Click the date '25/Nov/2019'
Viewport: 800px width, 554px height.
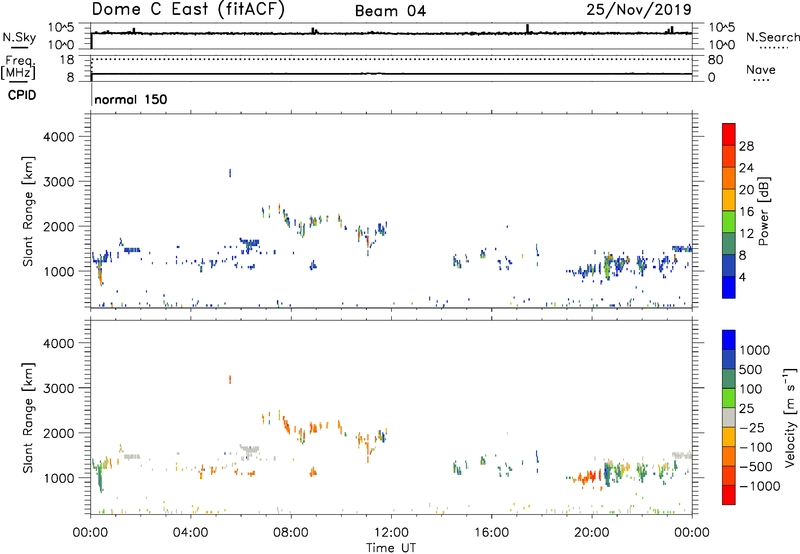[639, 9]
